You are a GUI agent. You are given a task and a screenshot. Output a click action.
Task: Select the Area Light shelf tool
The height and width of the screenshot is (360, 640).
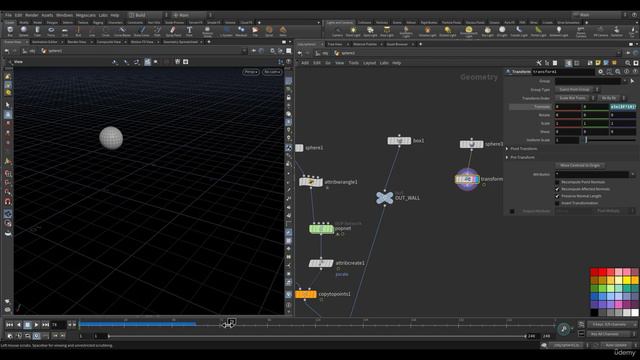pos(387,31)
